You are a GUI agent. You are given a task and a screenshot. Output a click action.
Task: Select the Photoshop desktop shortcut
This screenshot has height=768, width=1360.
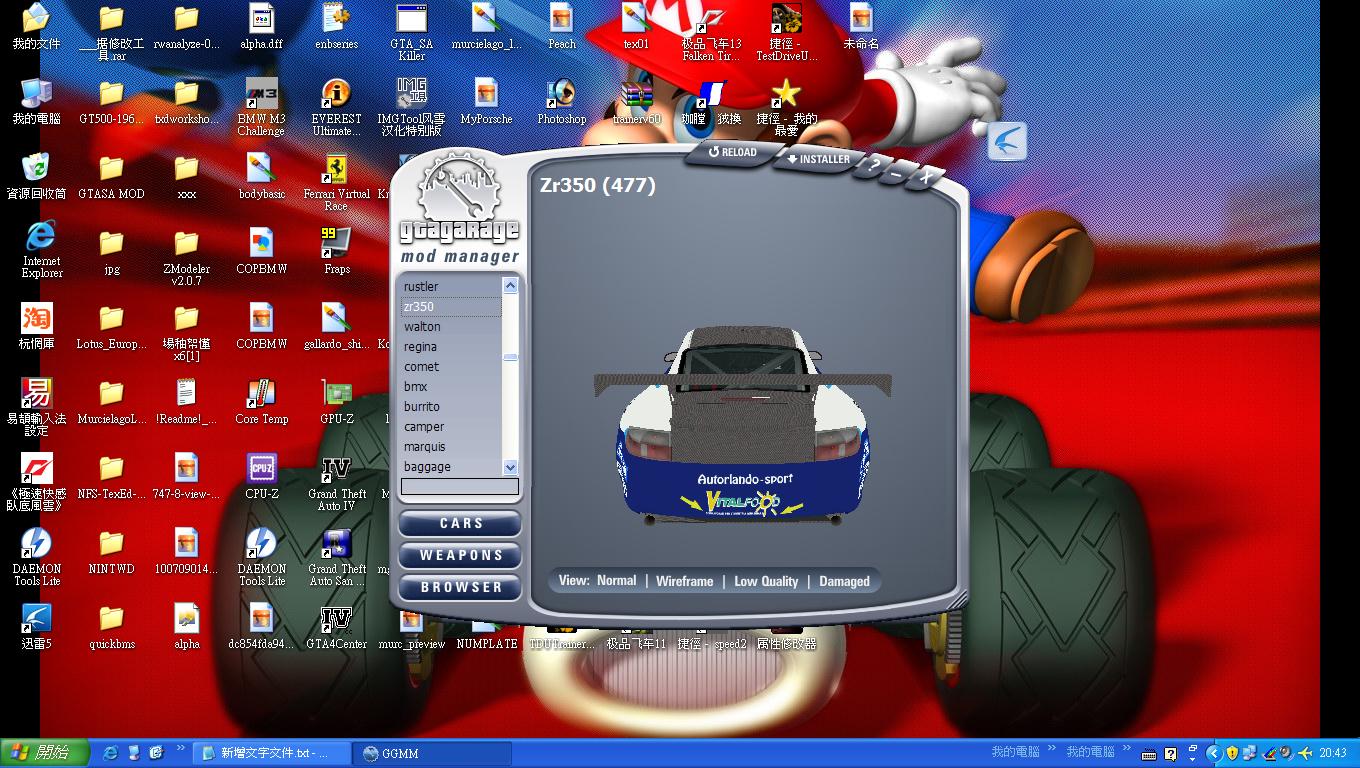point(561,101)
